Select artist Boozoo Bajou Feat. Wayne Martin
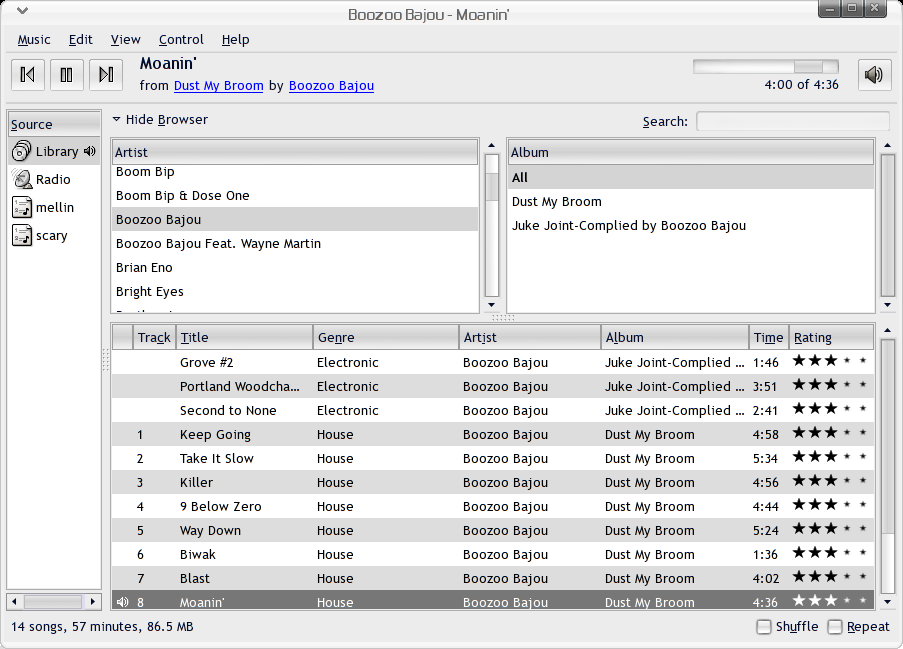The width and height of the screenshot is (903, 649). pos(294,243)
